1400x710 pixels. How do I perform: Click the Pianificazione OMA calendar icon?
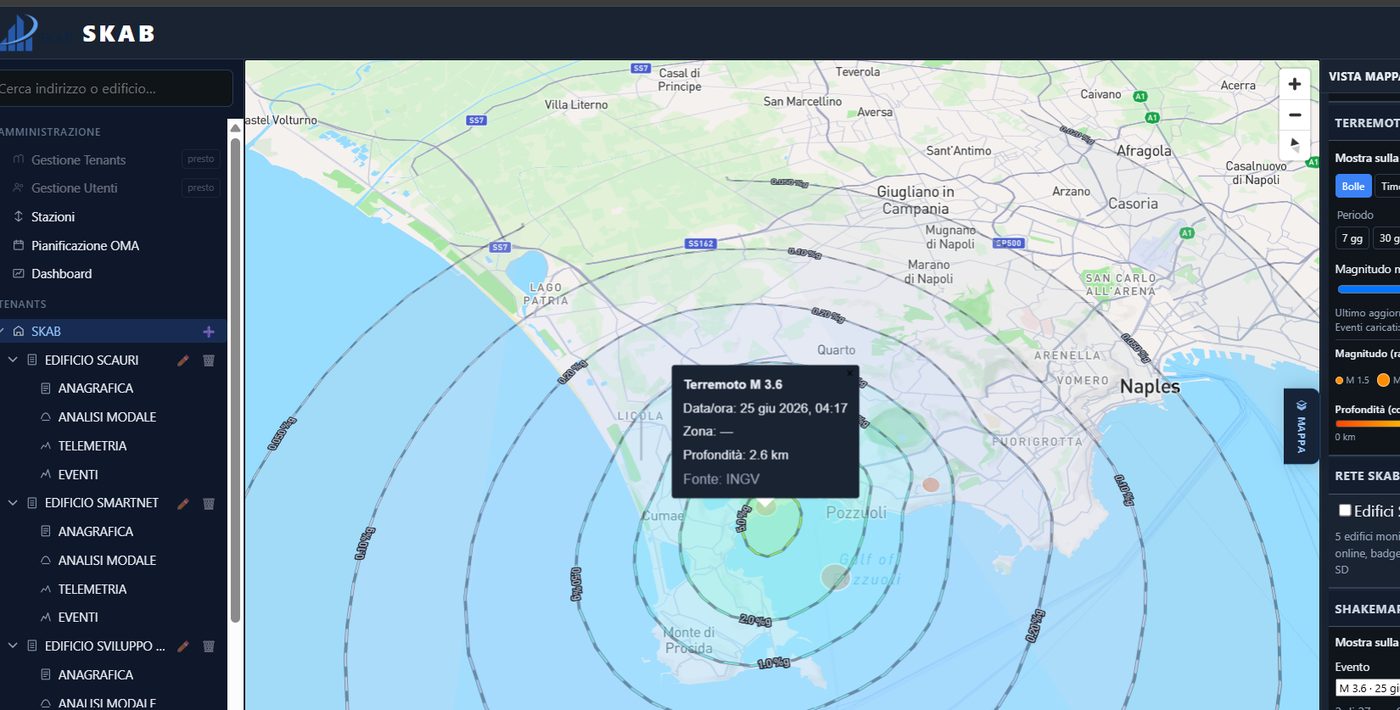[18, 245]
